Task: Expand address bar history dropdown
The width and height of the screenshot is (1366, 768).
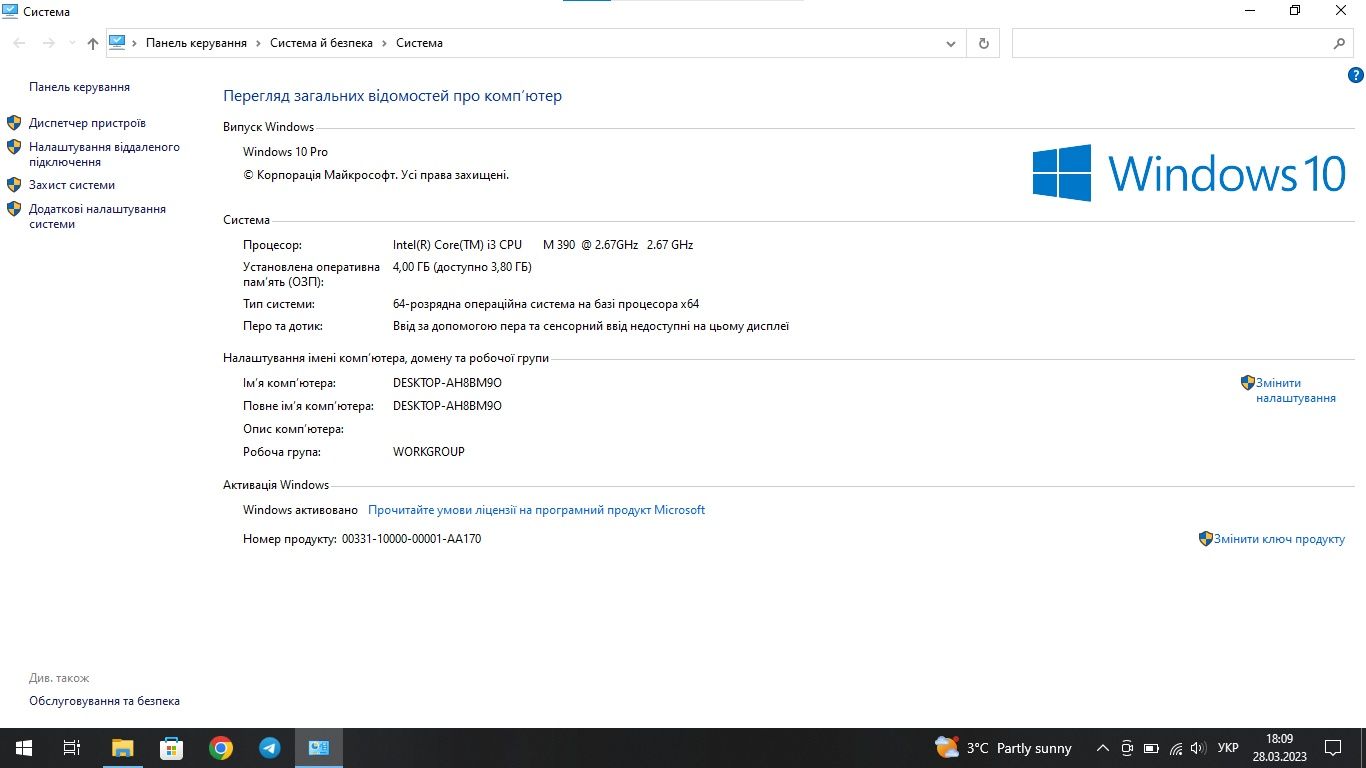Action: pyautogui.click(x=951, y=44)
